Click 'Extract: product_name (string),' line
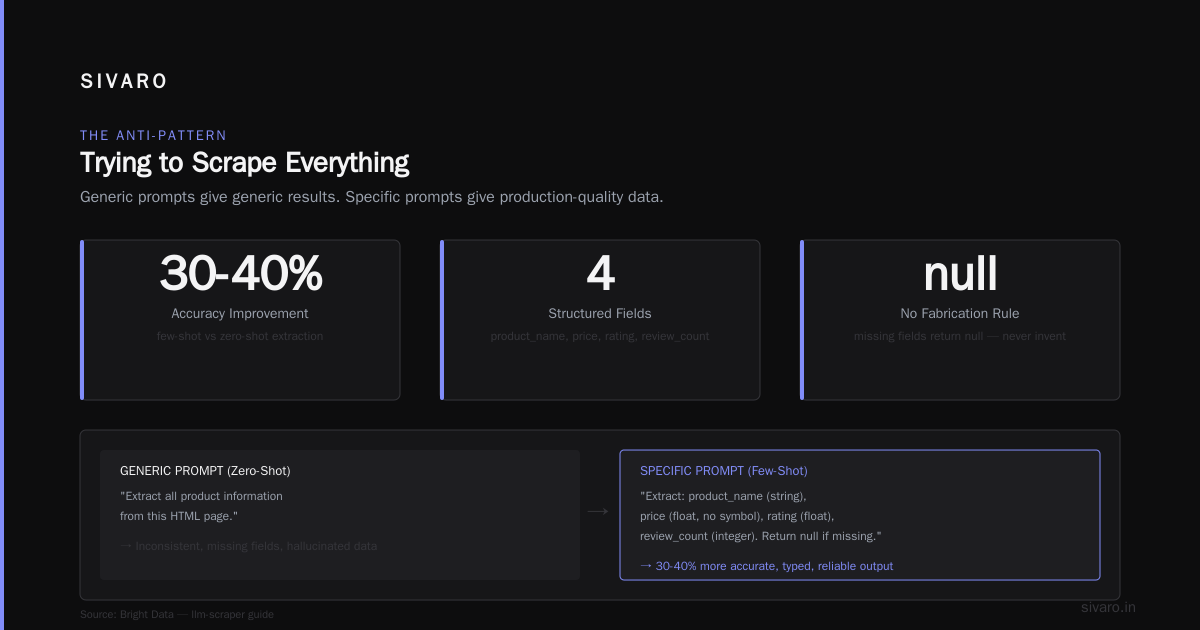1200x630 pixels. pos(723,496)
